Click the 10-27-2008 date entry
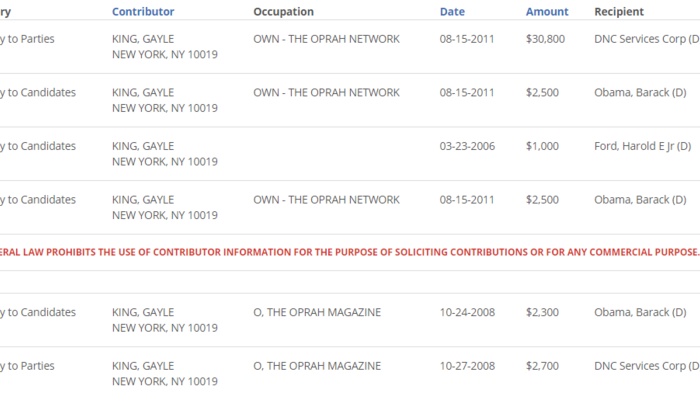 467,367
